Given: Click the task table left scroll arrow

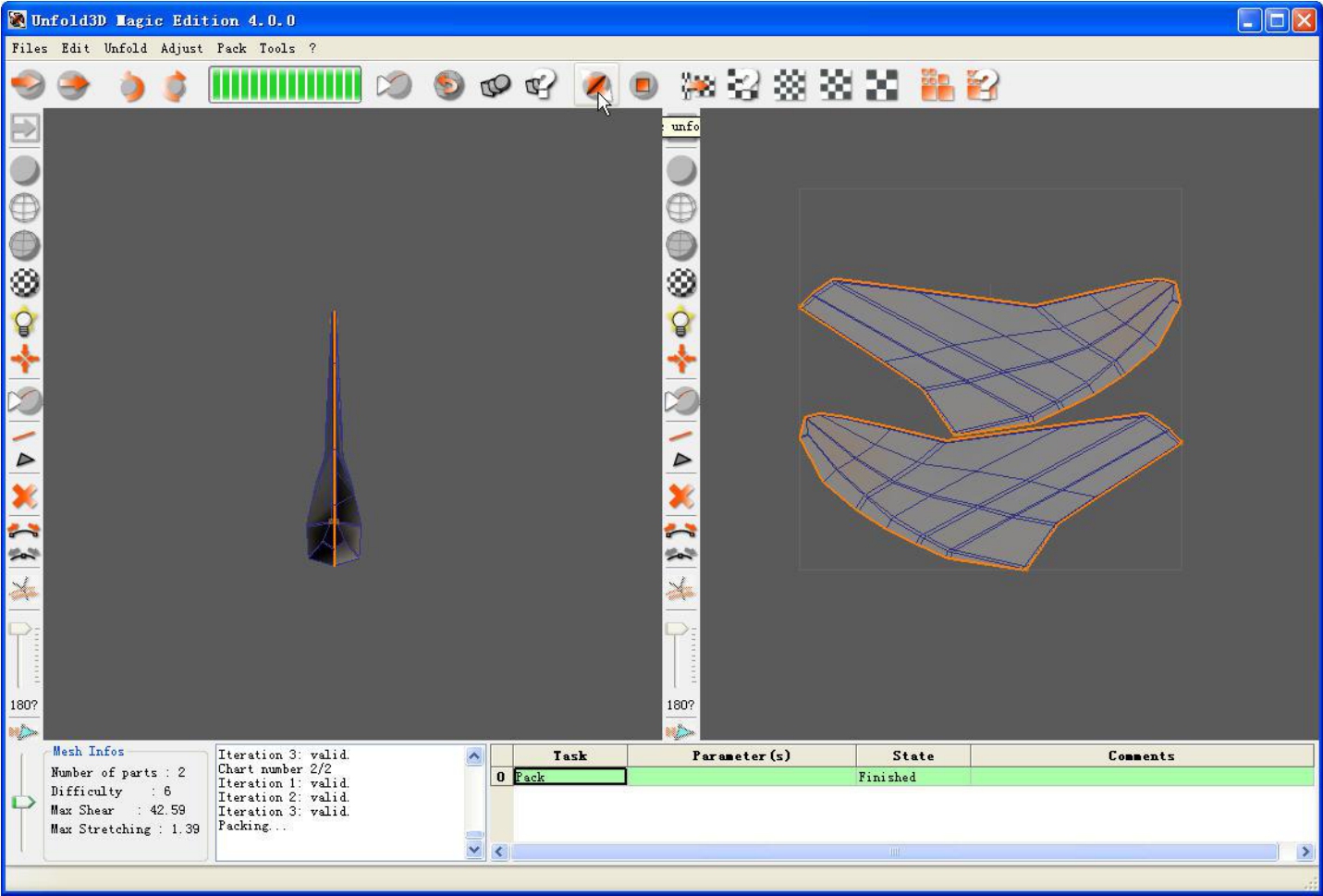Looking at the screenshot, I should 500,852.
